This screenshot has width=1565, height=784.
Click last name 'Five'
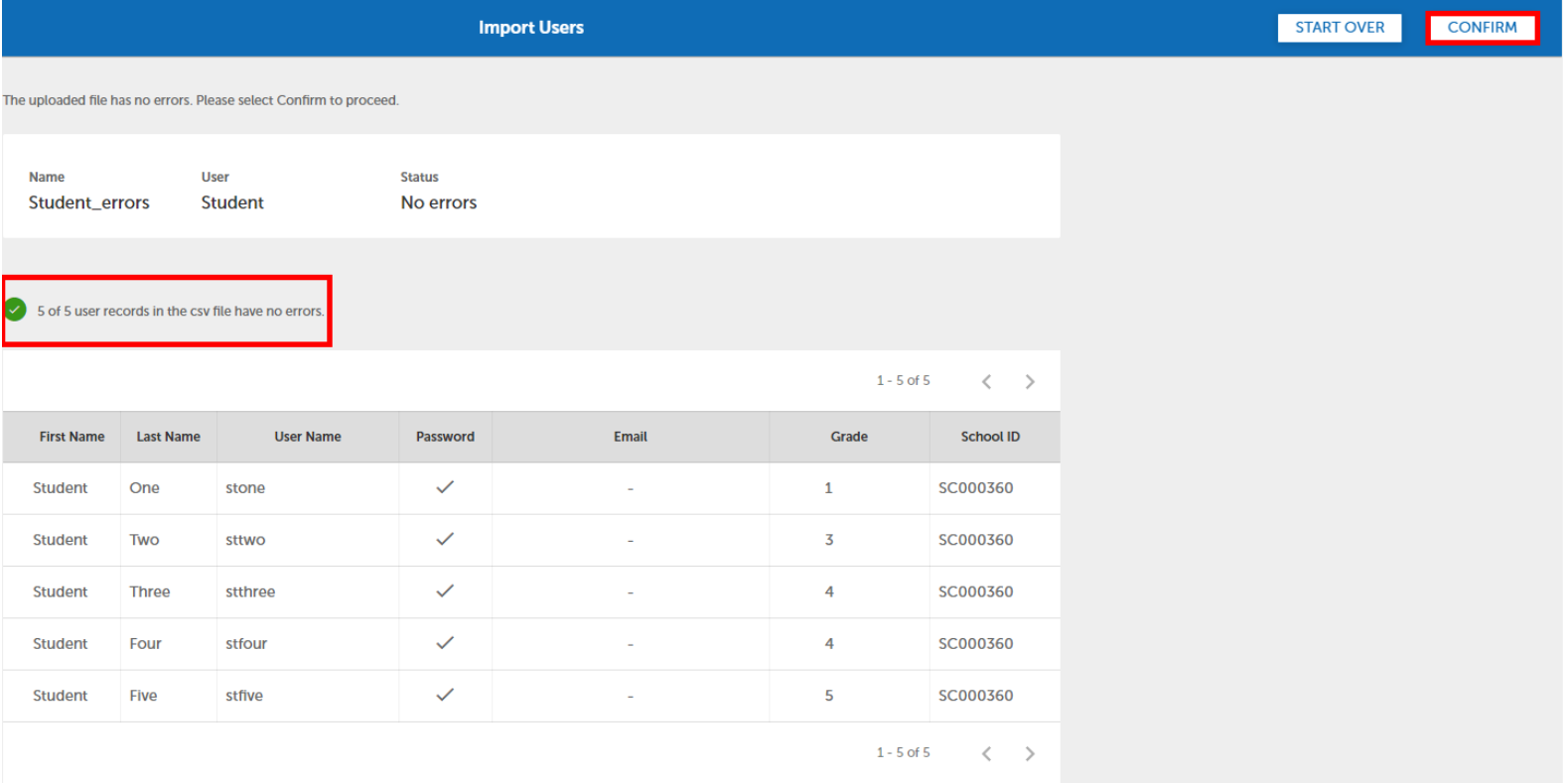click(143, 696)
